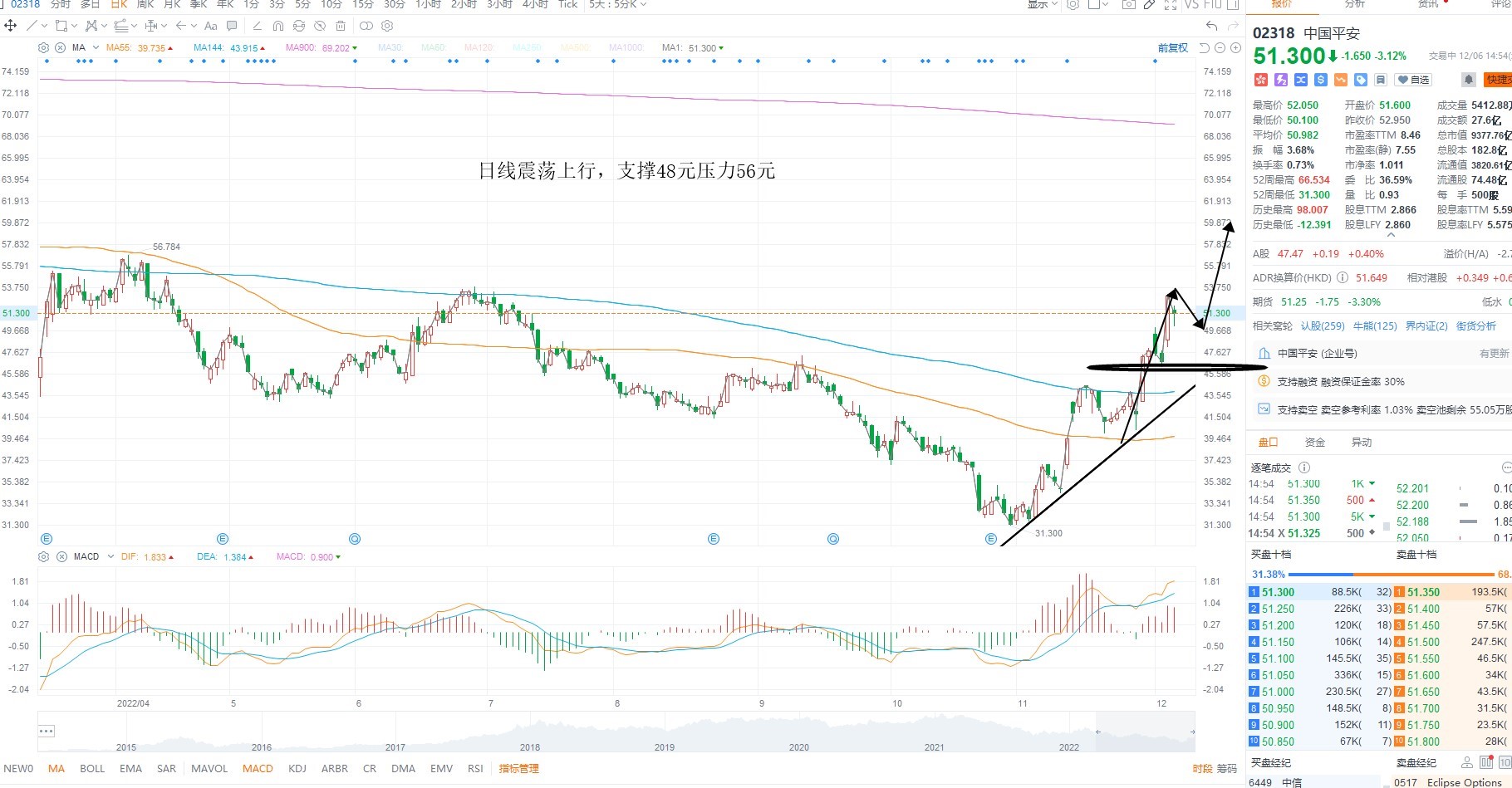
Task: Set price alert with bell icon
Action: (x=1468, y=80)
